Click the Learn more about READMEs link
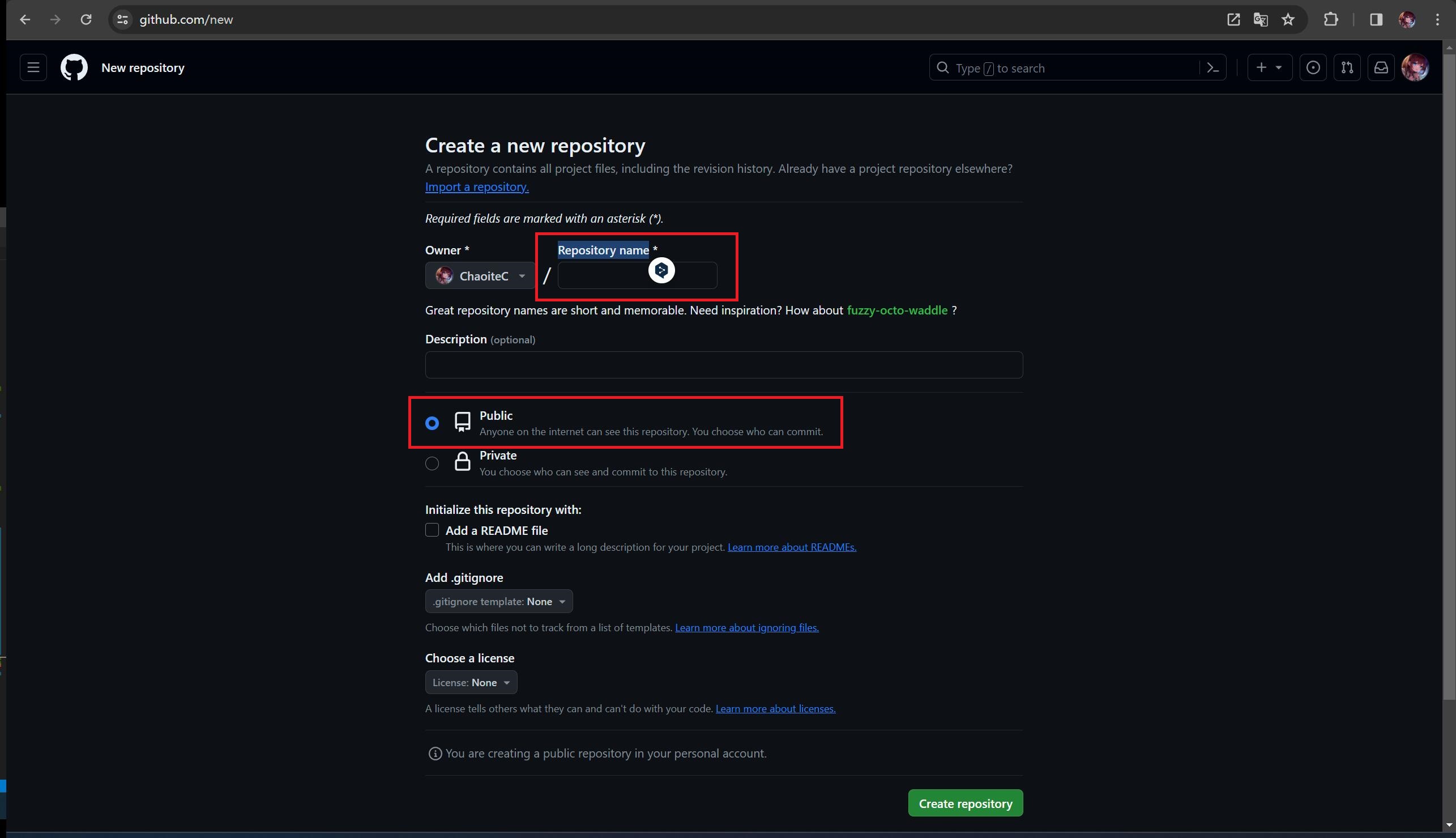 coord(792,547)
